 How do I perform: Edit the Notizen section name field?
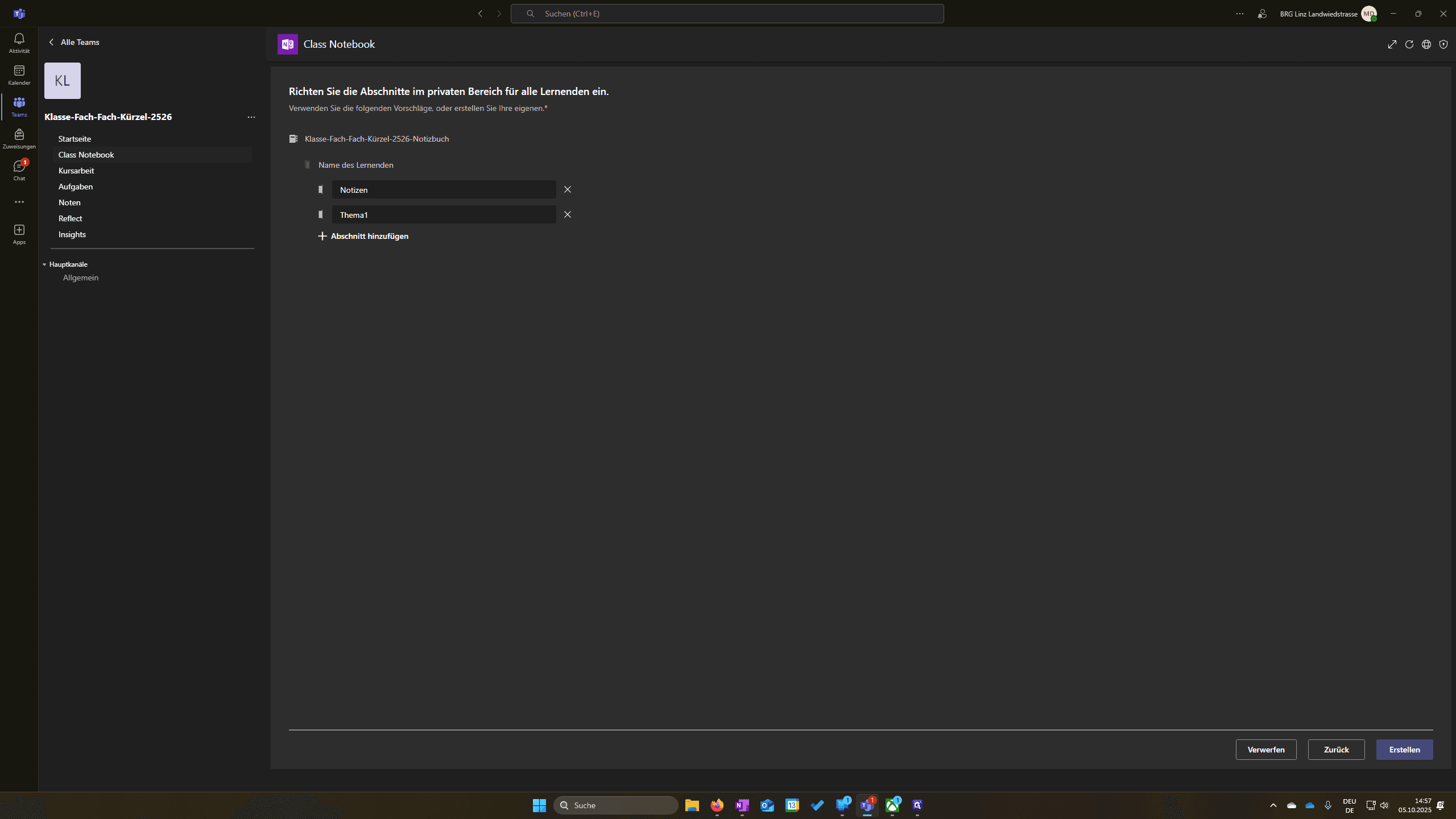(444, 189)
